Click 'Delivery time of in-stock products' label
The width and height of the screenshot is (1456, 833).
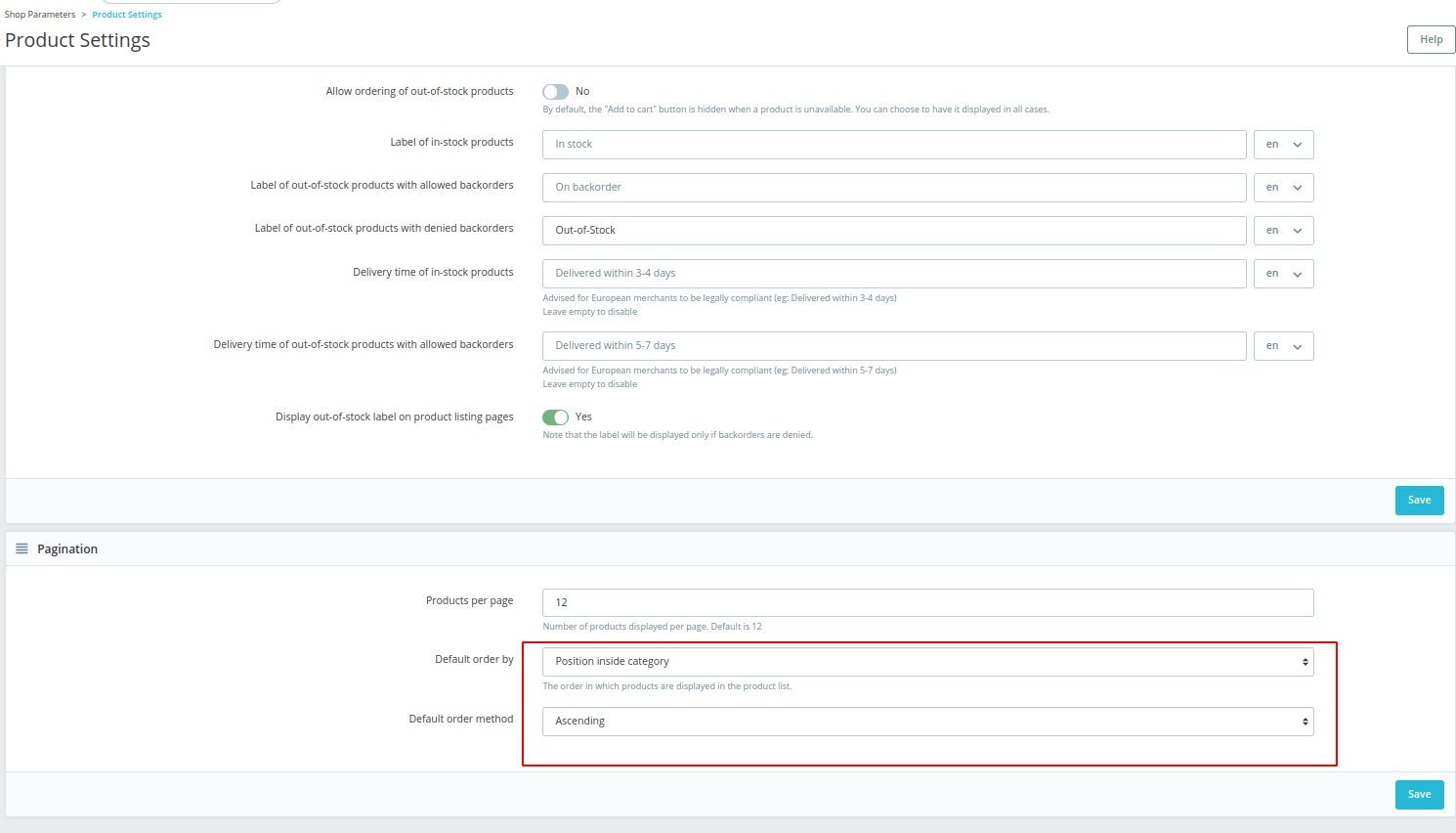[x=433, y=272]
